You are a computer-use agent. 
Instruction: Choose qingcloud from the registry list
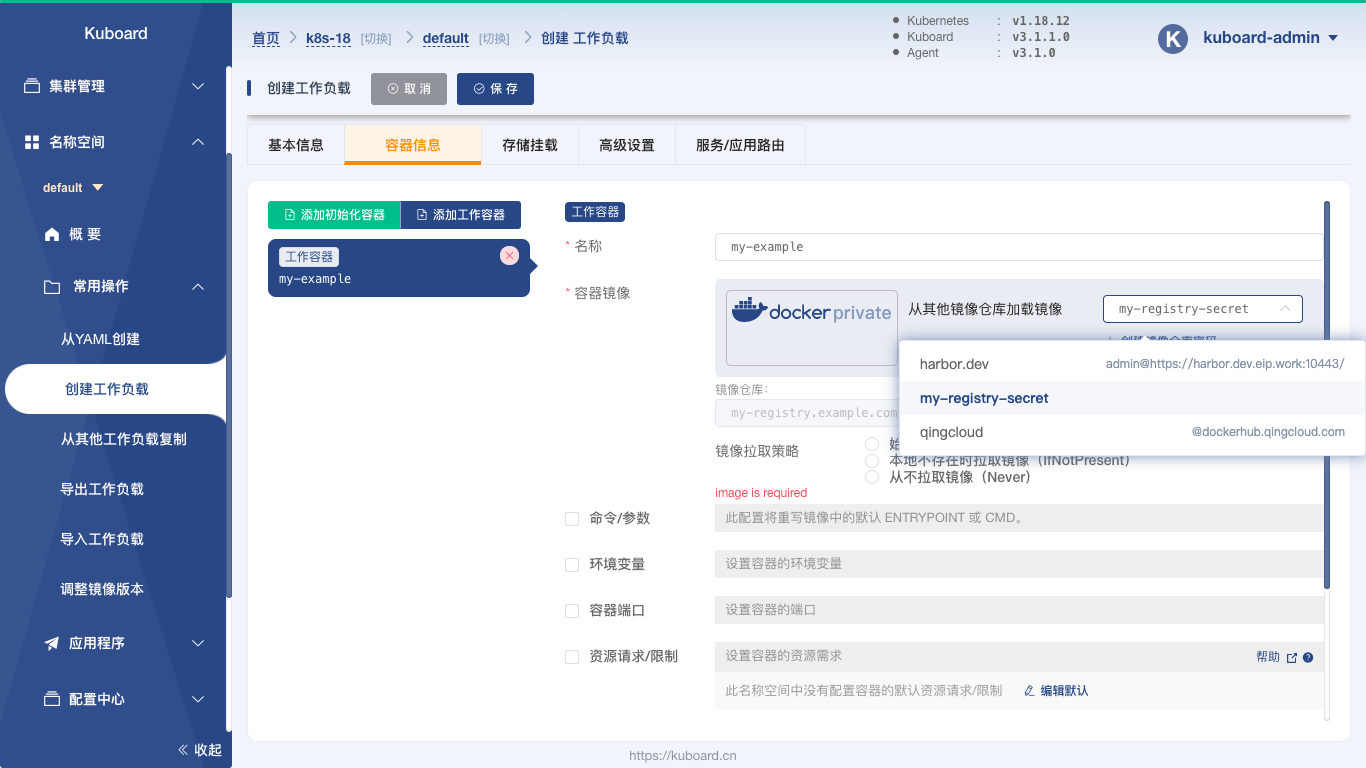coord(1132,432)
